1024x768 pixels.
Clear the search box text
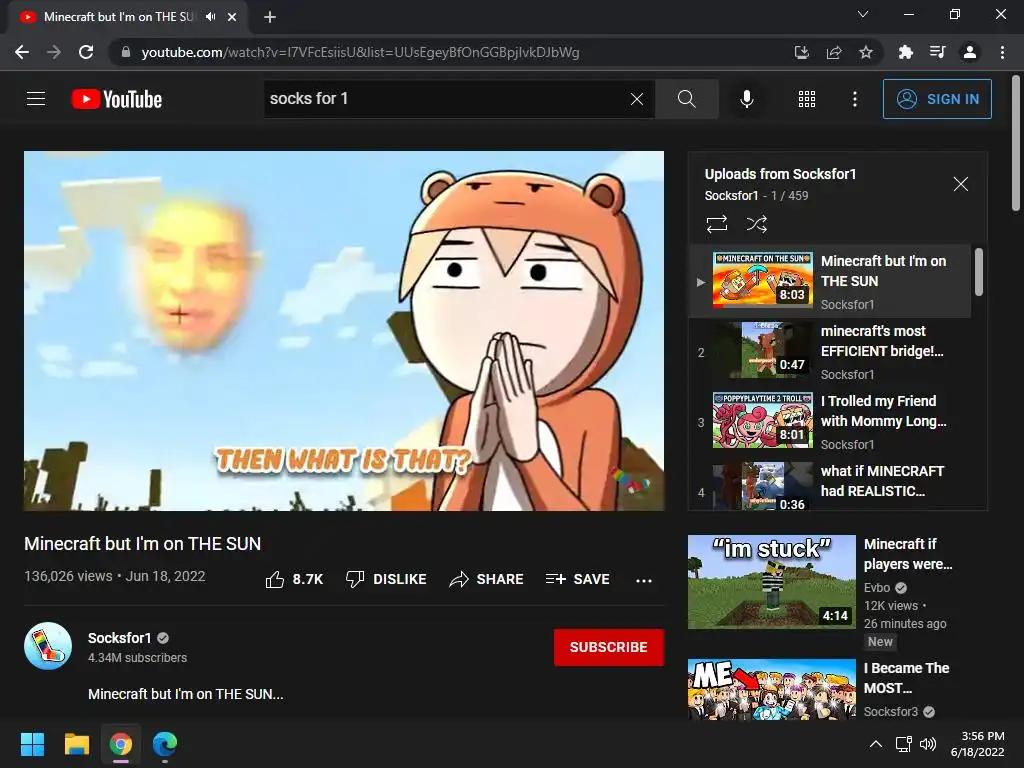[637, 99]
